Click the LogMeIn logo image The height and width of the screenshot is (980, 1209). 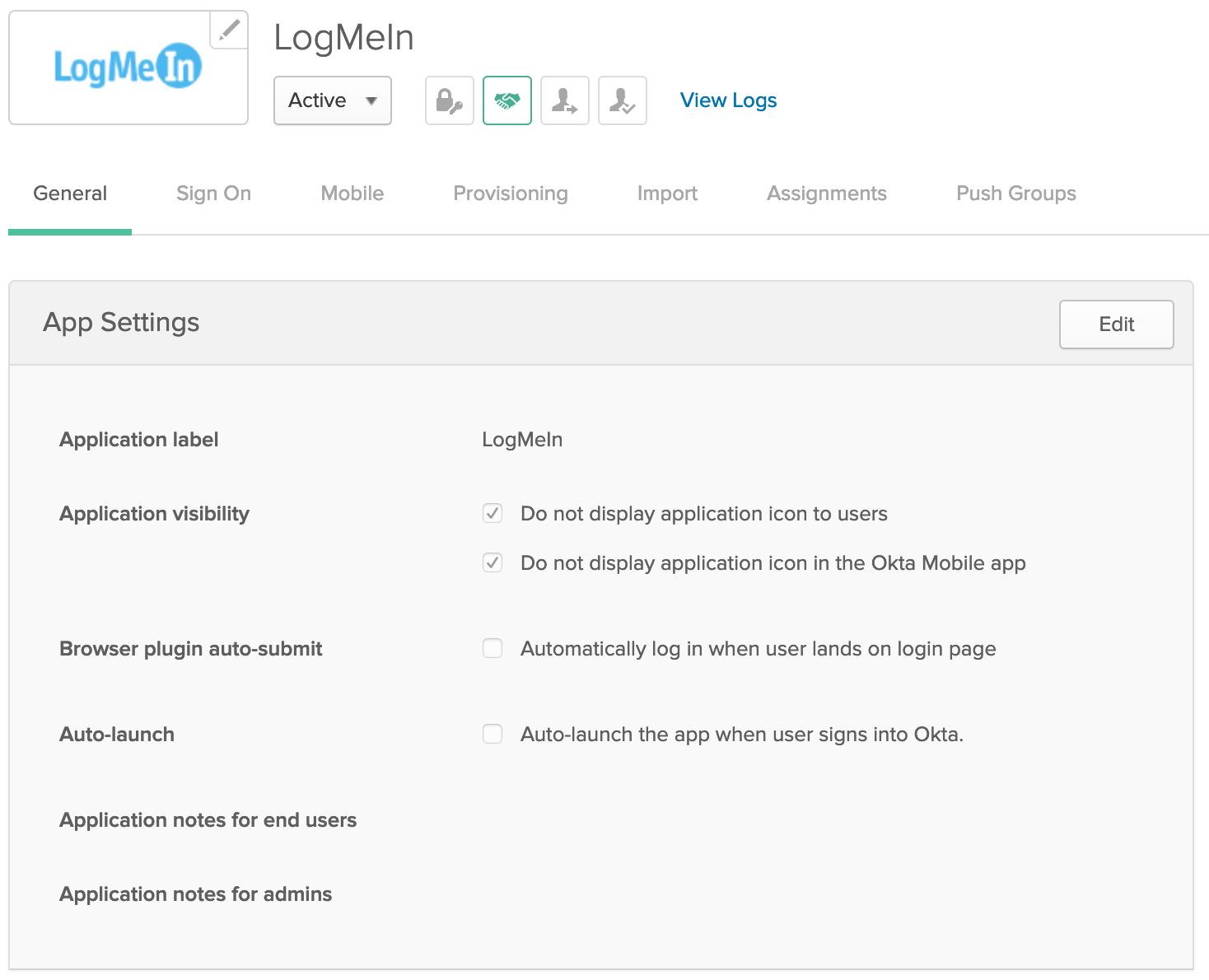point(128,67)
